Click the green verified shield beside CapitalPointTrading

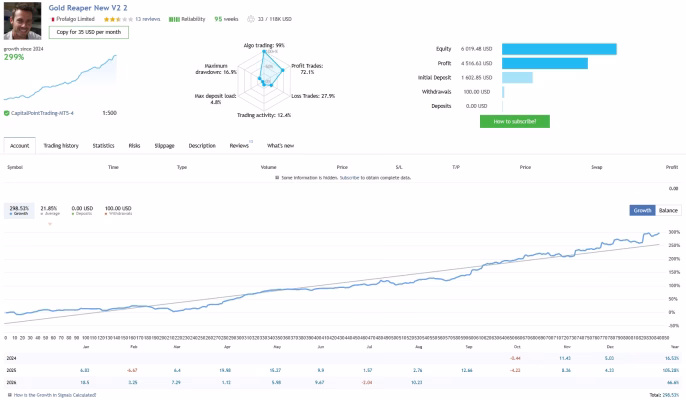pyautogui.click(x=7, y=113)
